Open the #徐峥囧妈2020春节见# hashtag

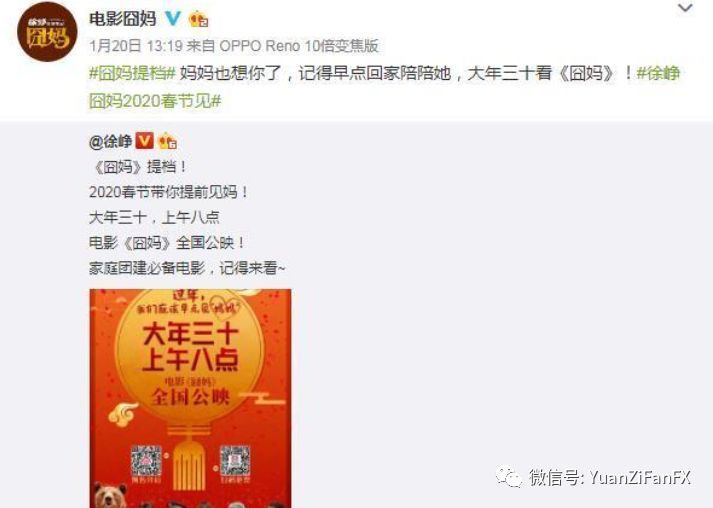384,86
